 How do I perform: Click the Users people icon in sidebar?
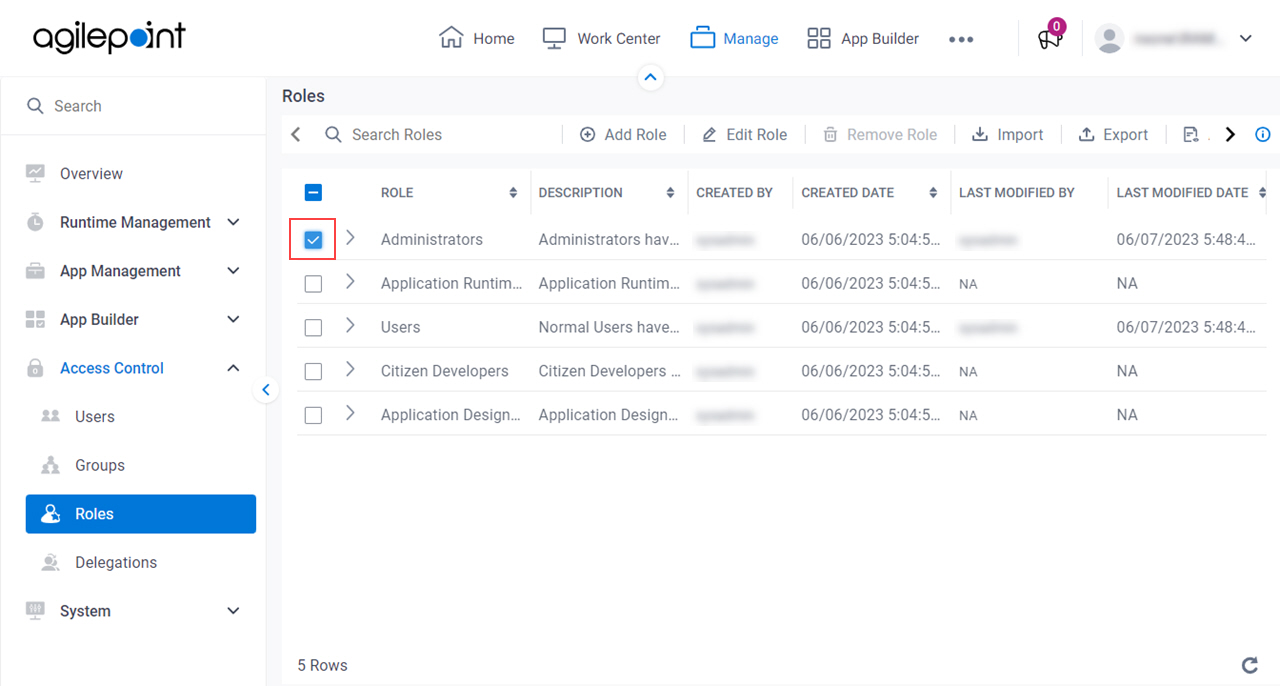[x=50, y=416]
